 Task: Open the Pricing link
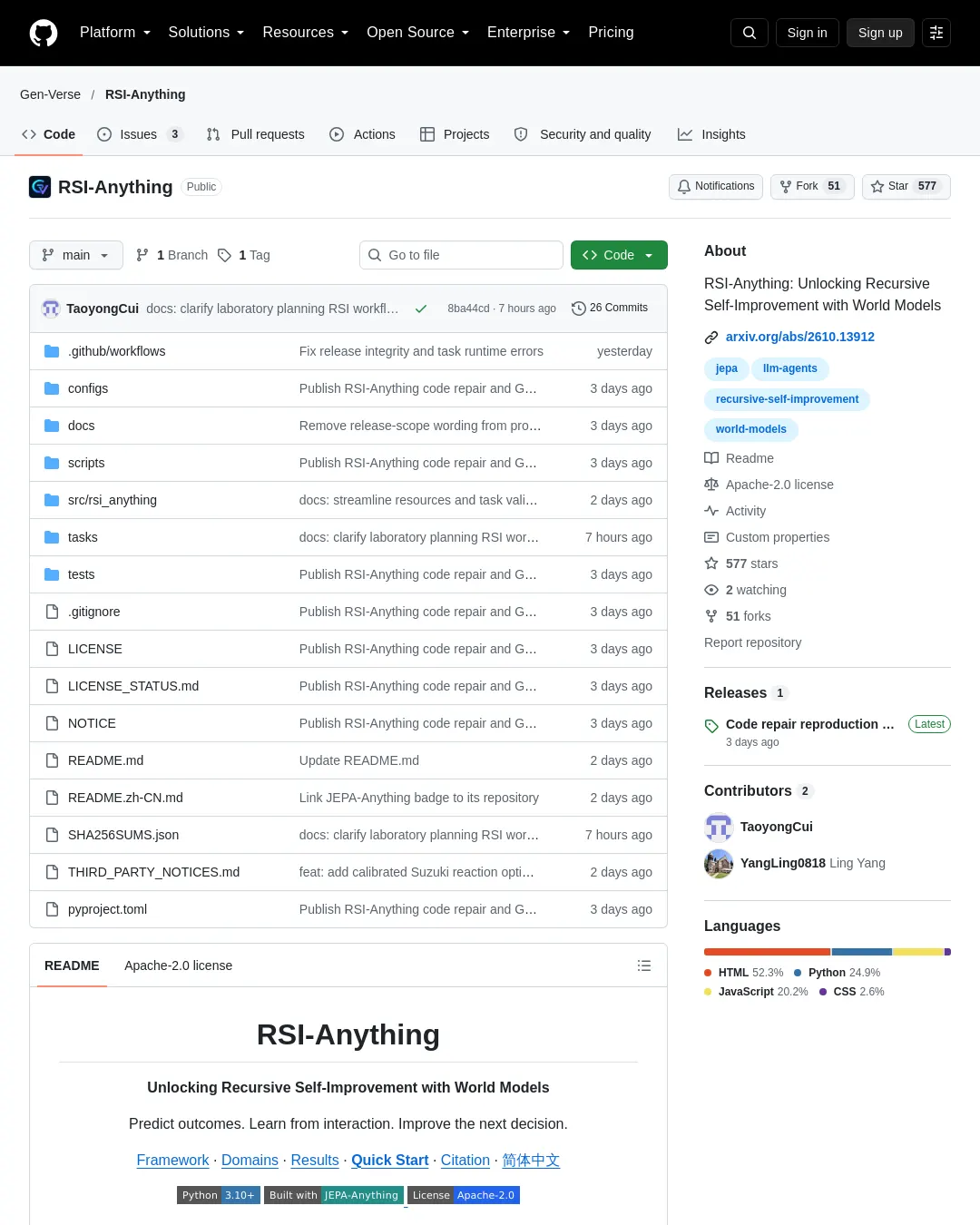click(x=611, y=33)
